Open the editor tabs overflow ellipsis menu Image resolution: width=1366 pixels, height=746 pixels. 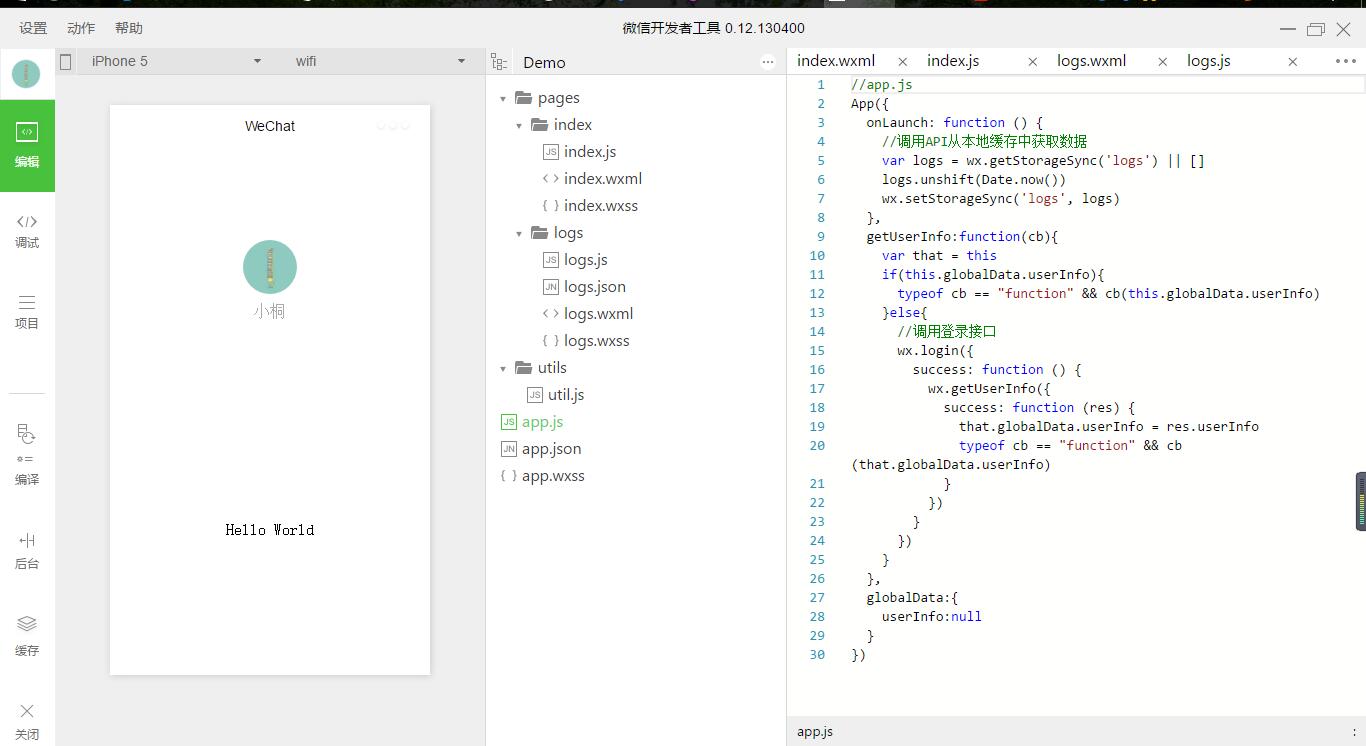pyautogui.click(x=1346, y=61)
